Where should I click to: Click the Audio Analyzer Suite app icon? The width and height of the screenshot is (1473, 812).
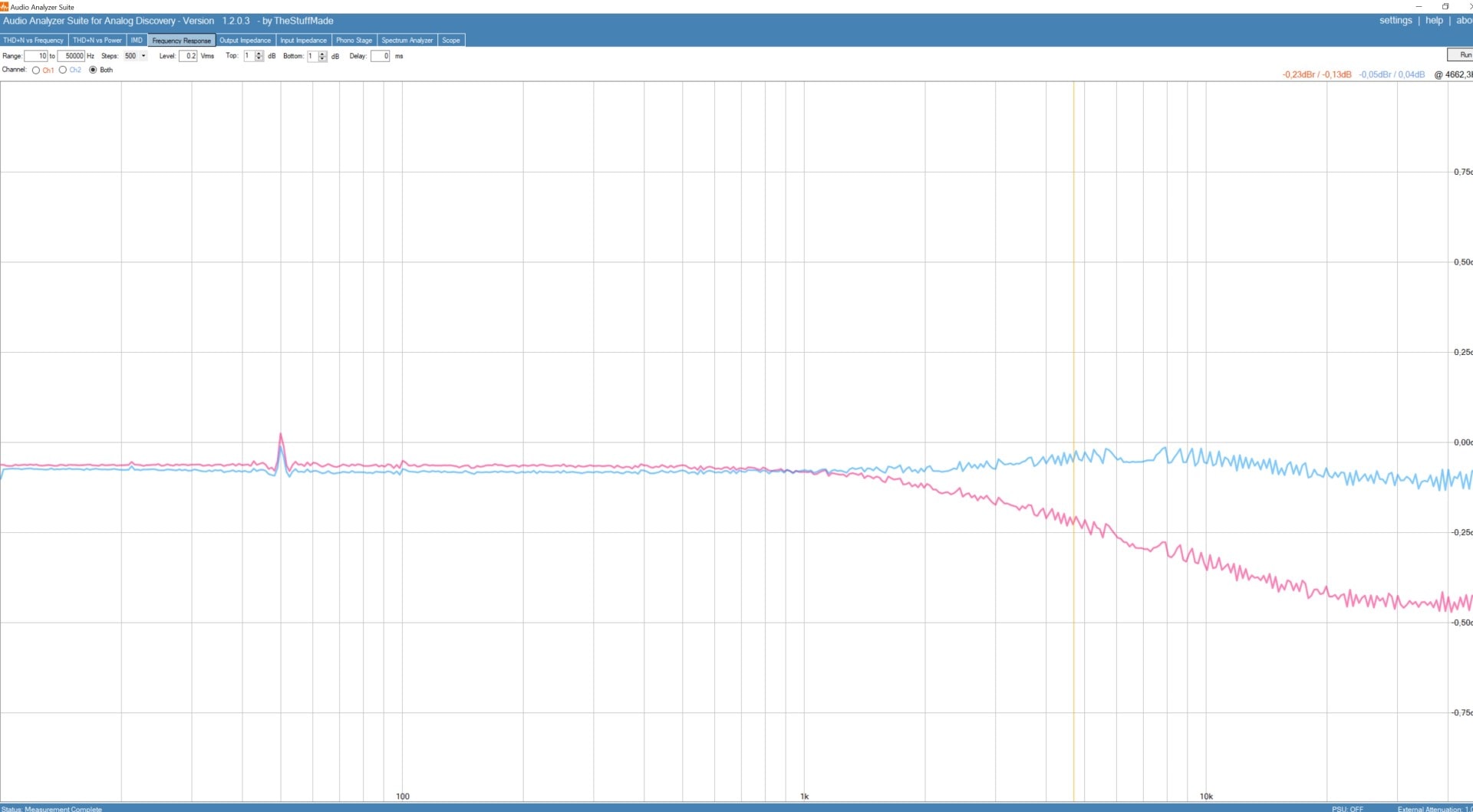point(5,6)
